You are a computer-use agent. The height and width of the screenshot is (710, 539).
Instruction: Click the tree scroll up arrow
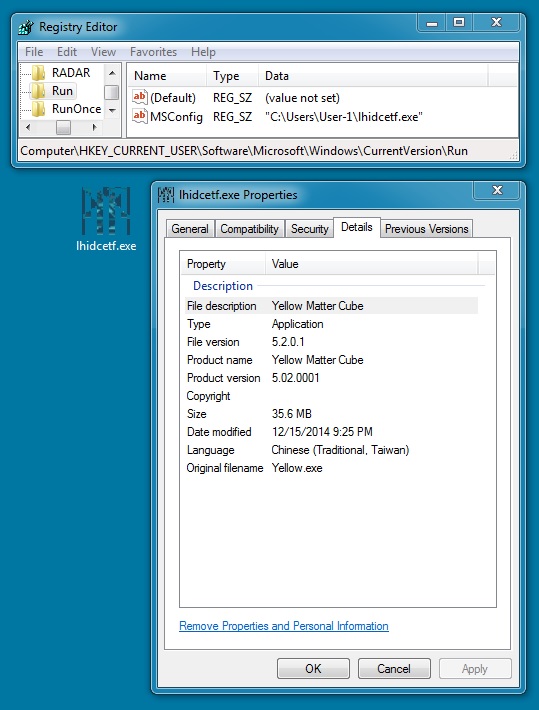tap(112, 73)
